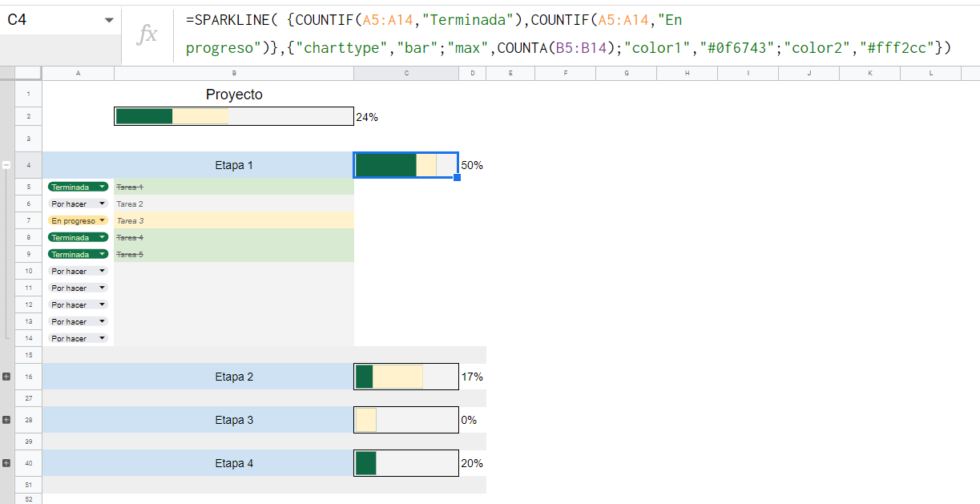Select column I header
This screenshot has height=504, width=980.
tap(748, 73)
